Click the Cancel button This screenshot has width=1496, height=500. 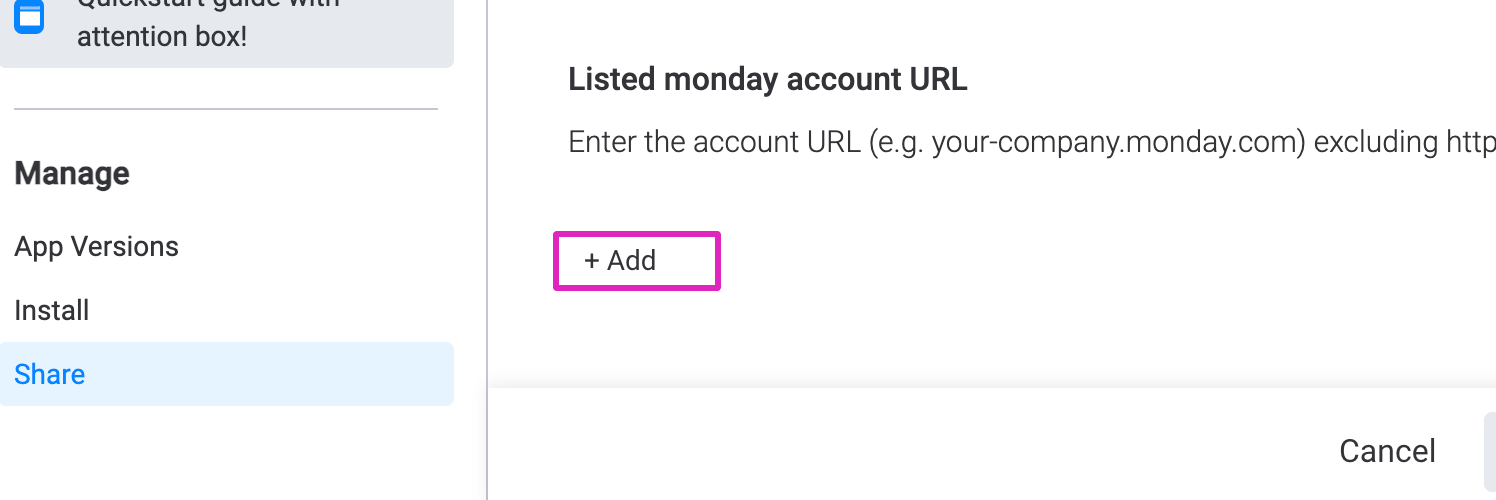point(1388,451)
